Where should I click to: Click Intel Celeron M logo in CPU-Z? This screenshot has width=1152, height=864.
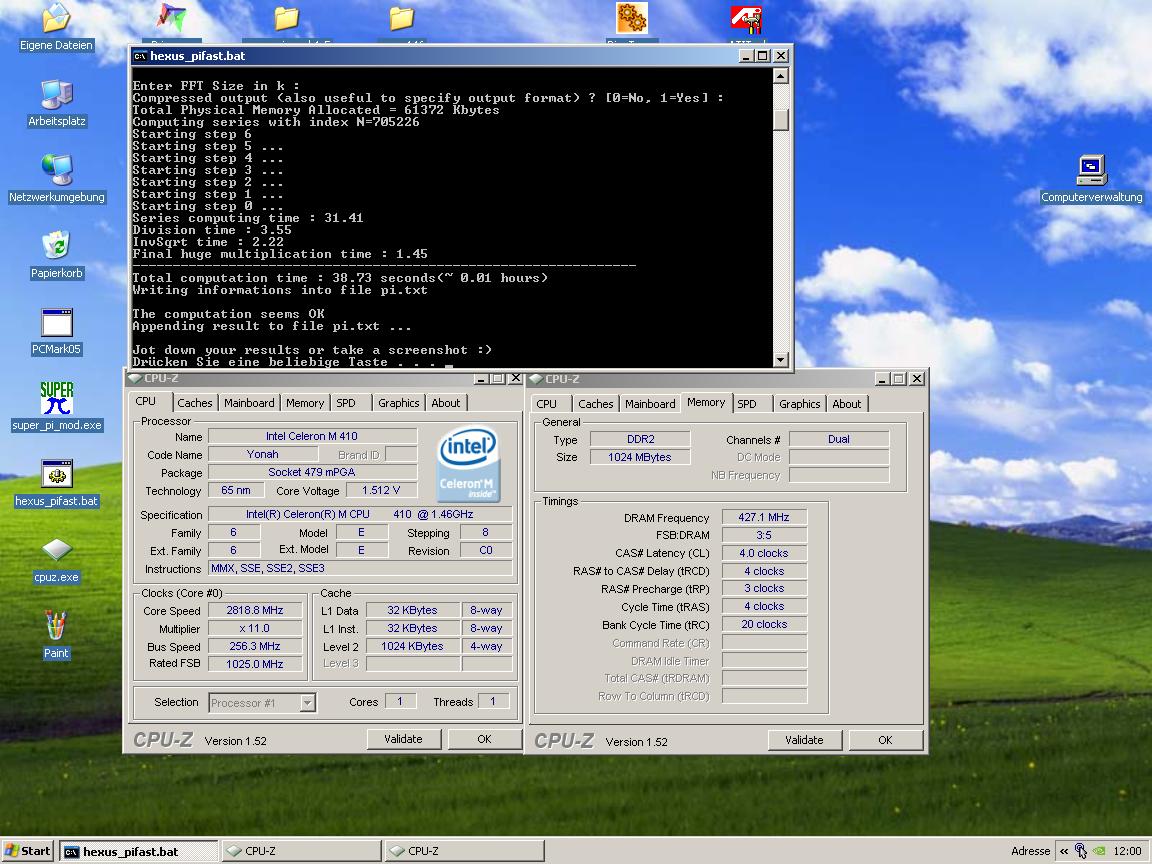pos(468,463)
